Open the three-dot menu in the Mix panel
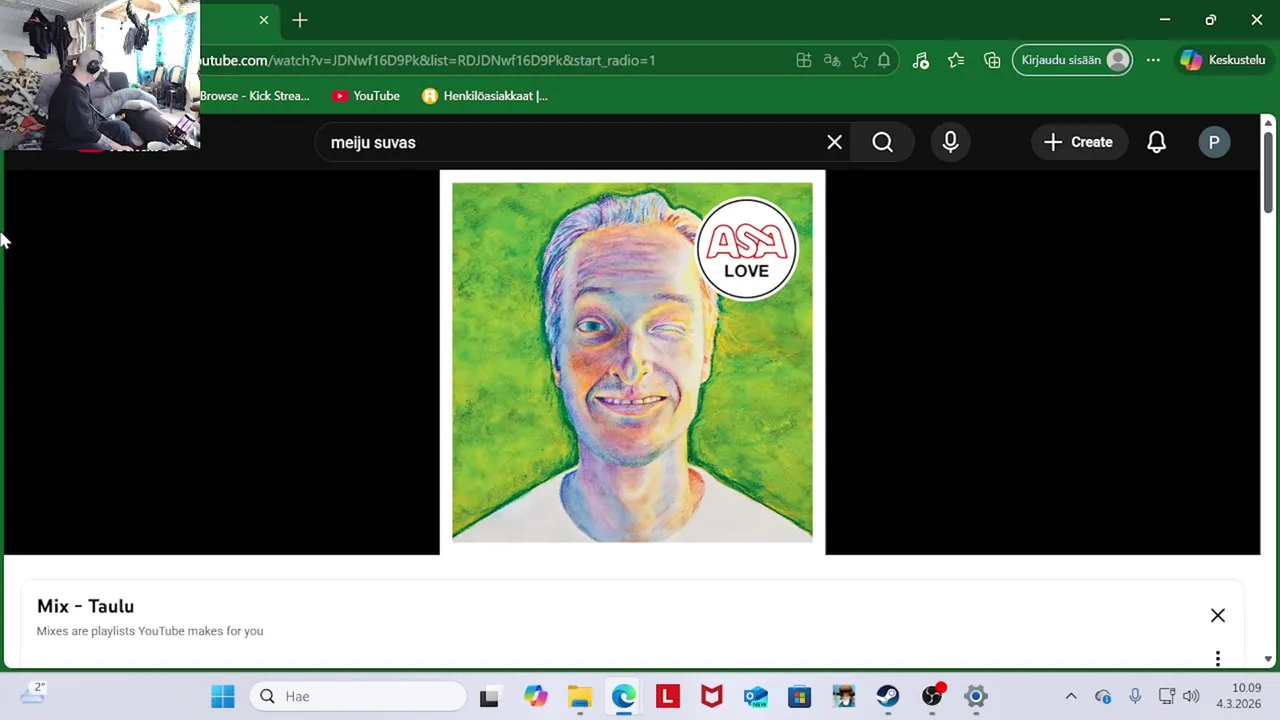The height and width of the screenshot is (720, 1280). [x=1217, y=658]
